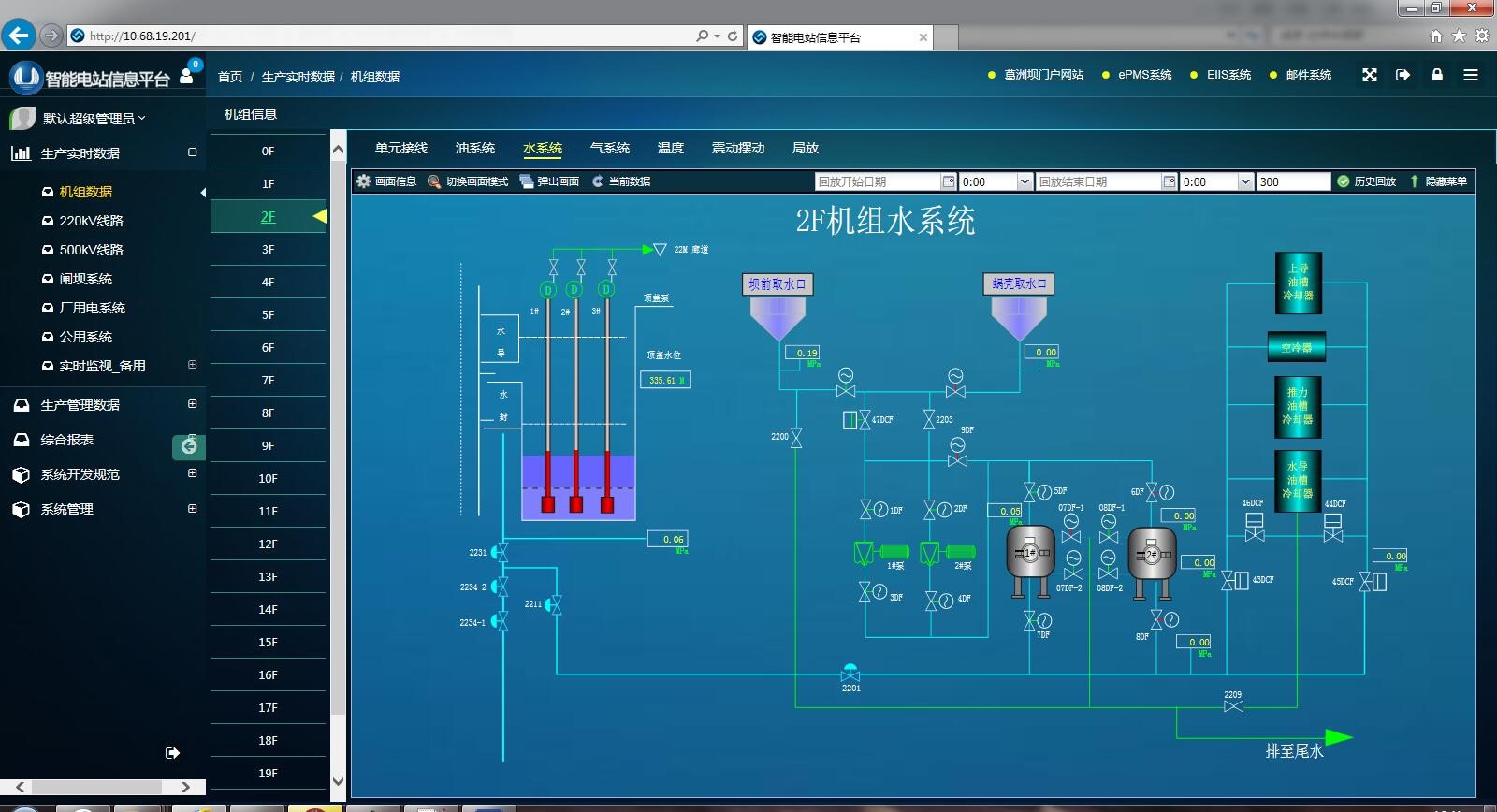Expand the 生产管理数据 section
Viewport: 1497px width, 812px height.
(x=193, y=404)
